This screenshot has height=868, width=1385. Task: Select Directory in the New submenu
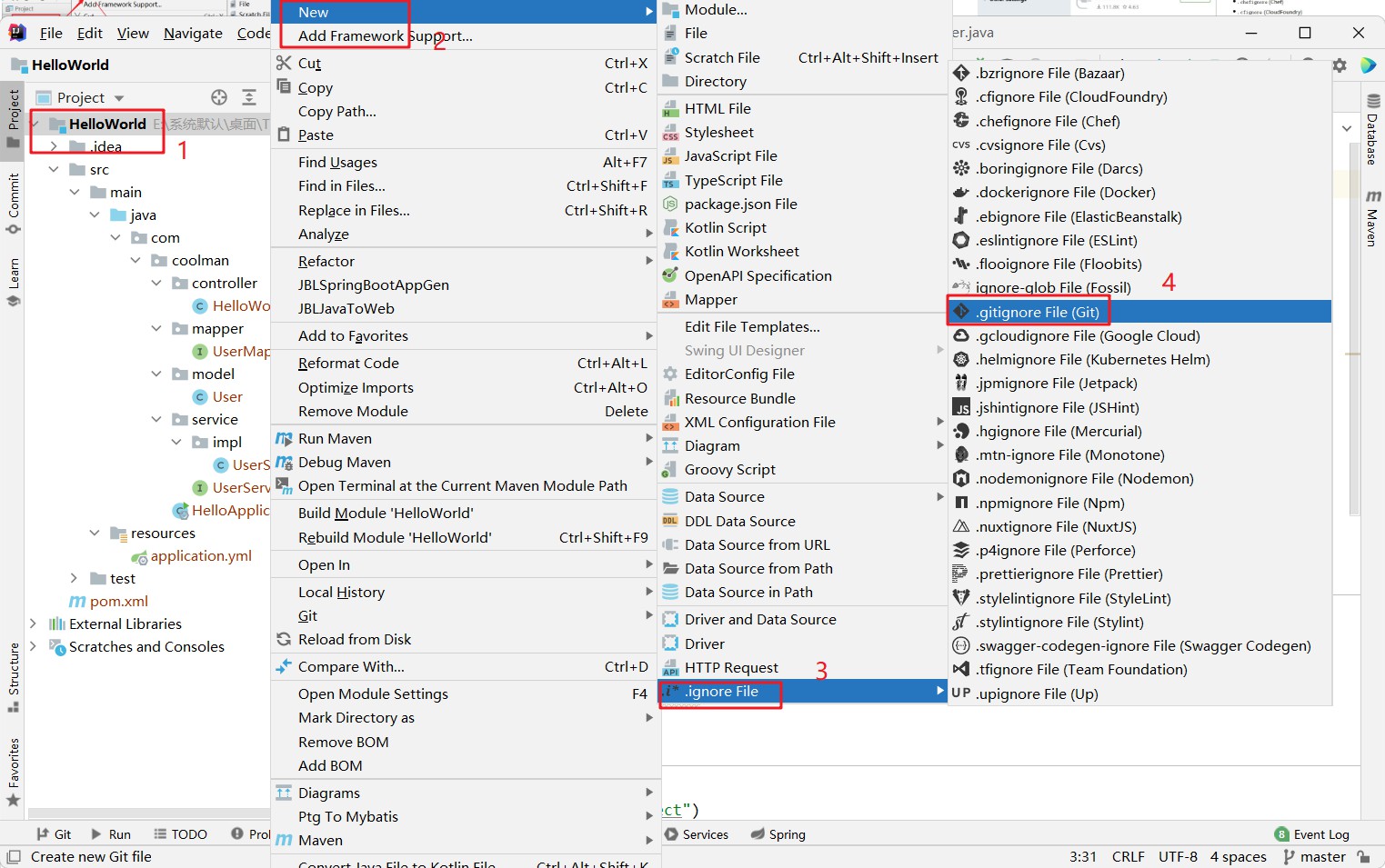803,81
